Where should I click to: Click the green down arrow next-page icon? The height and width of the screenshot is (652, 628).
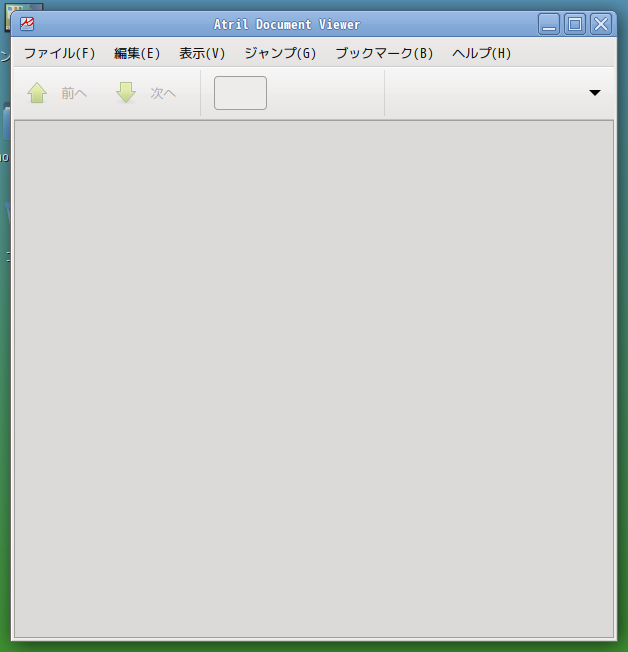tap(126, 93)
